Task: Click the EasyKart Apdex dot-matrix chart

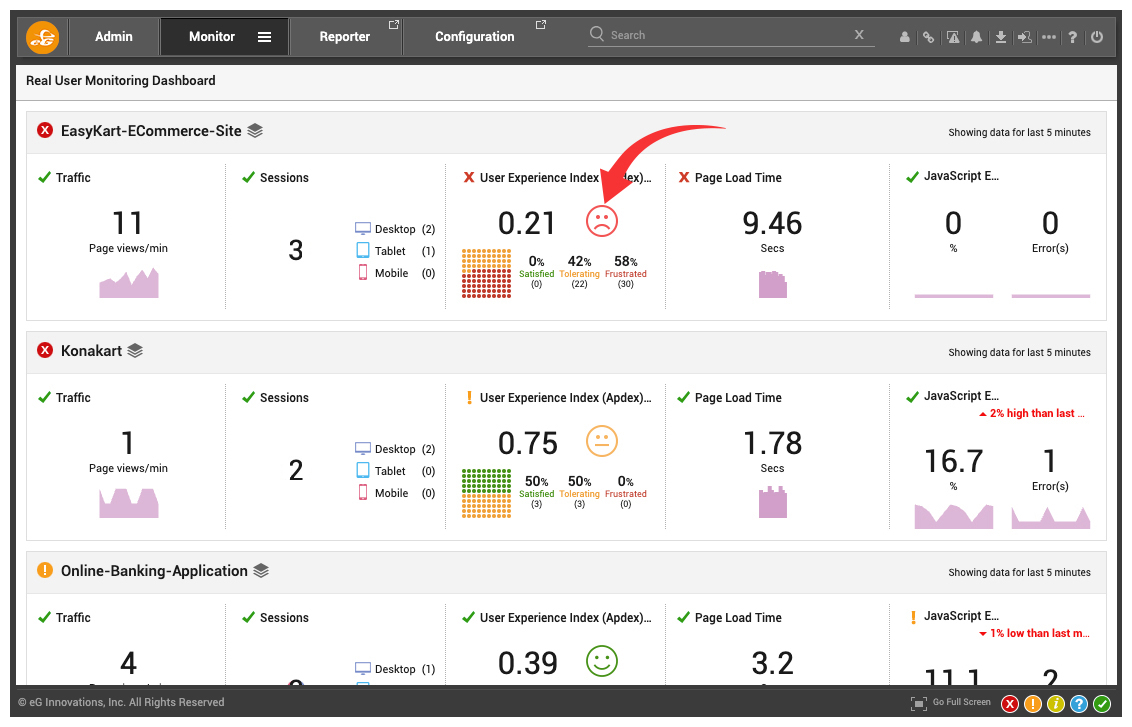Action: (486, 273)
